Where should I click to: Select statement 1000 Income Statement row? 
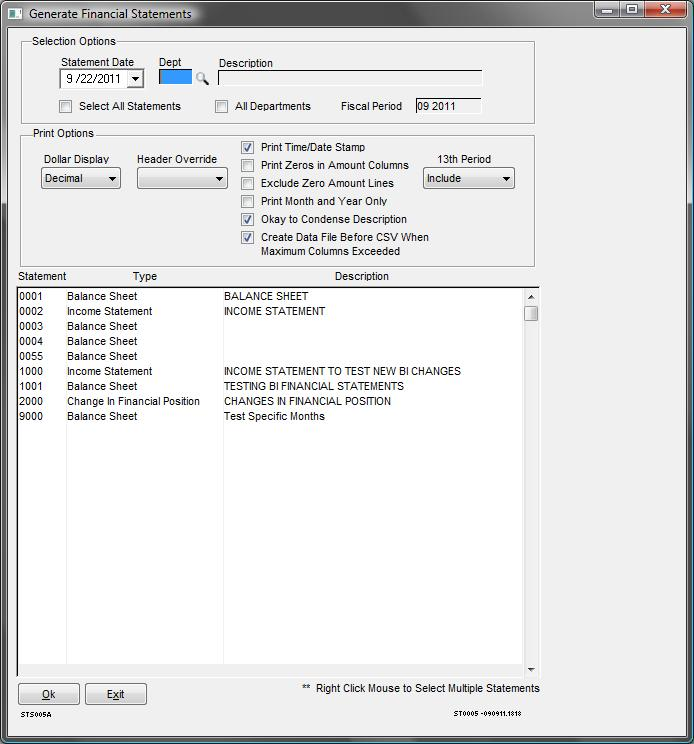[270, 371]
